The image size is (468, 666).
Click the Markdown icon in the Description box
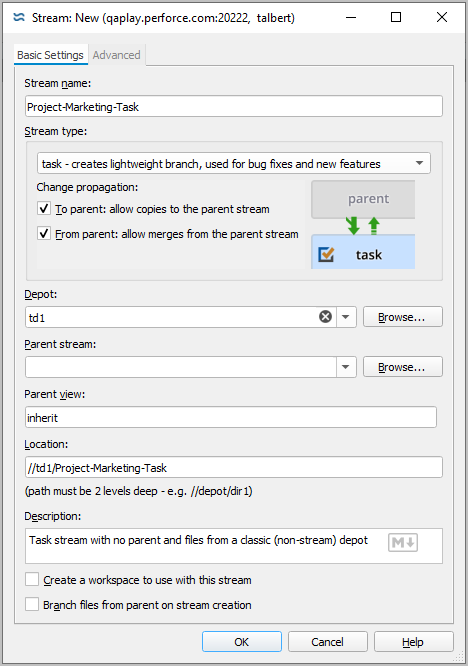(x=403, y=542)
